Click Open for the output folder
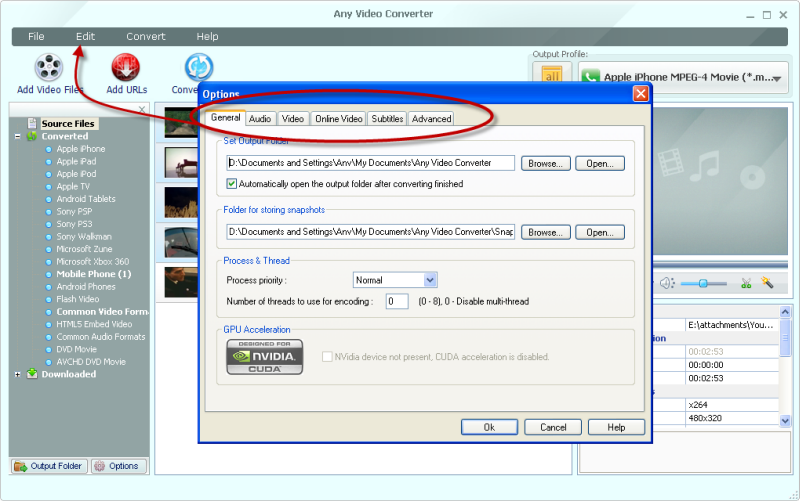Screen dimensions: 800x501 [599, 163]
